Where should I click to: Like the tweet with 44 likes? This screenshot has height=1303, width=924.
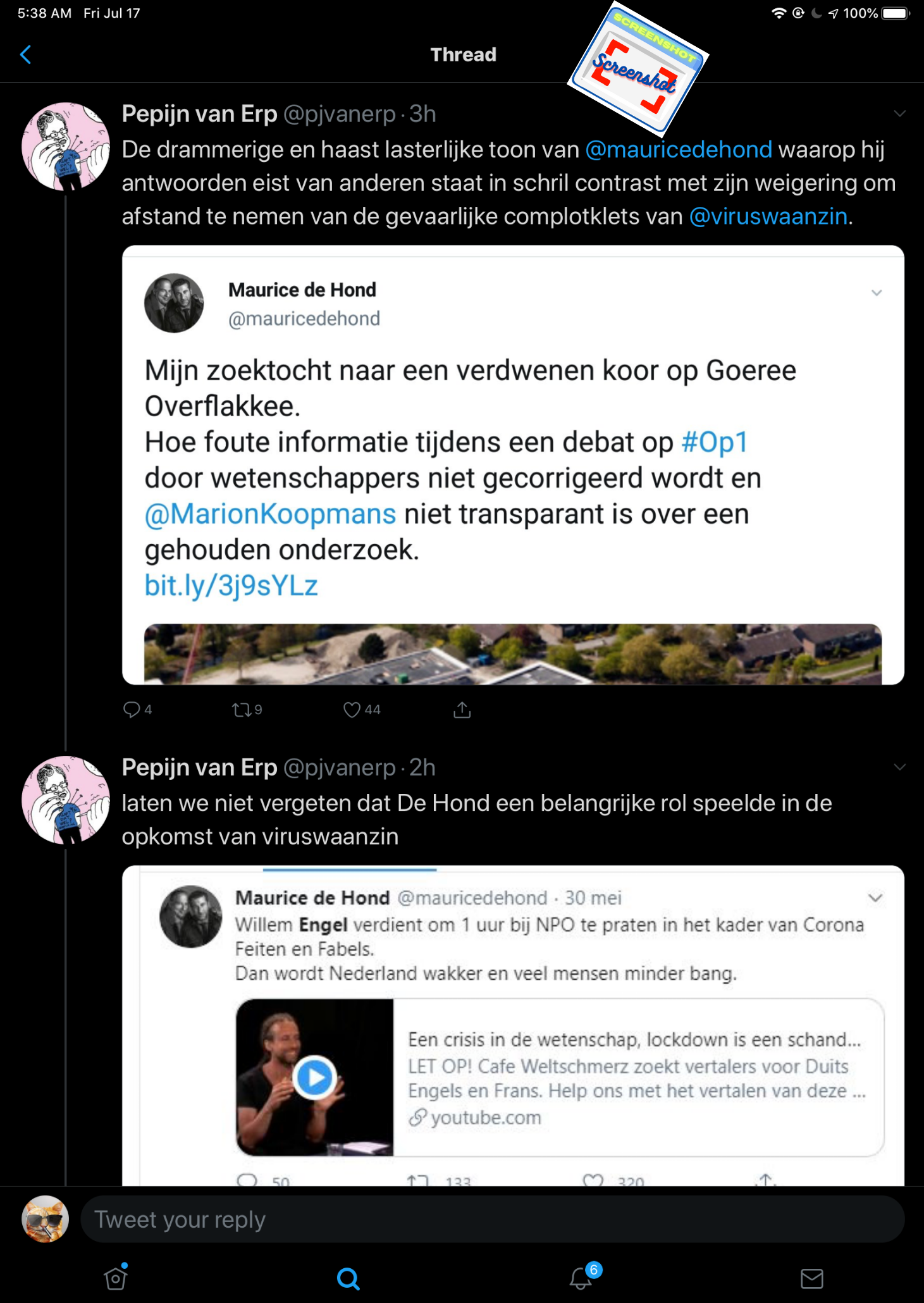[x=352, y=710]
